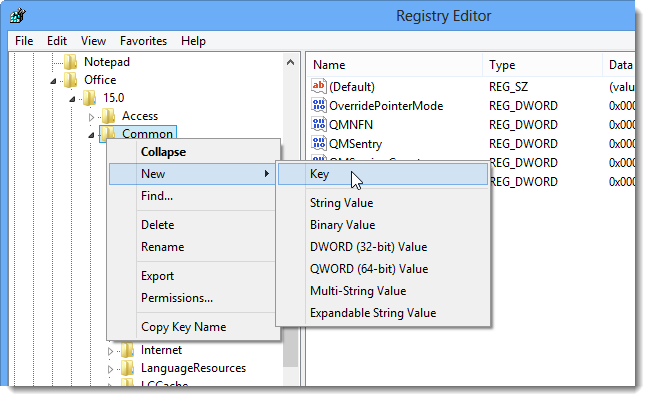
Task: Click the LanguageResources folder icon
Action: point(128,368)
